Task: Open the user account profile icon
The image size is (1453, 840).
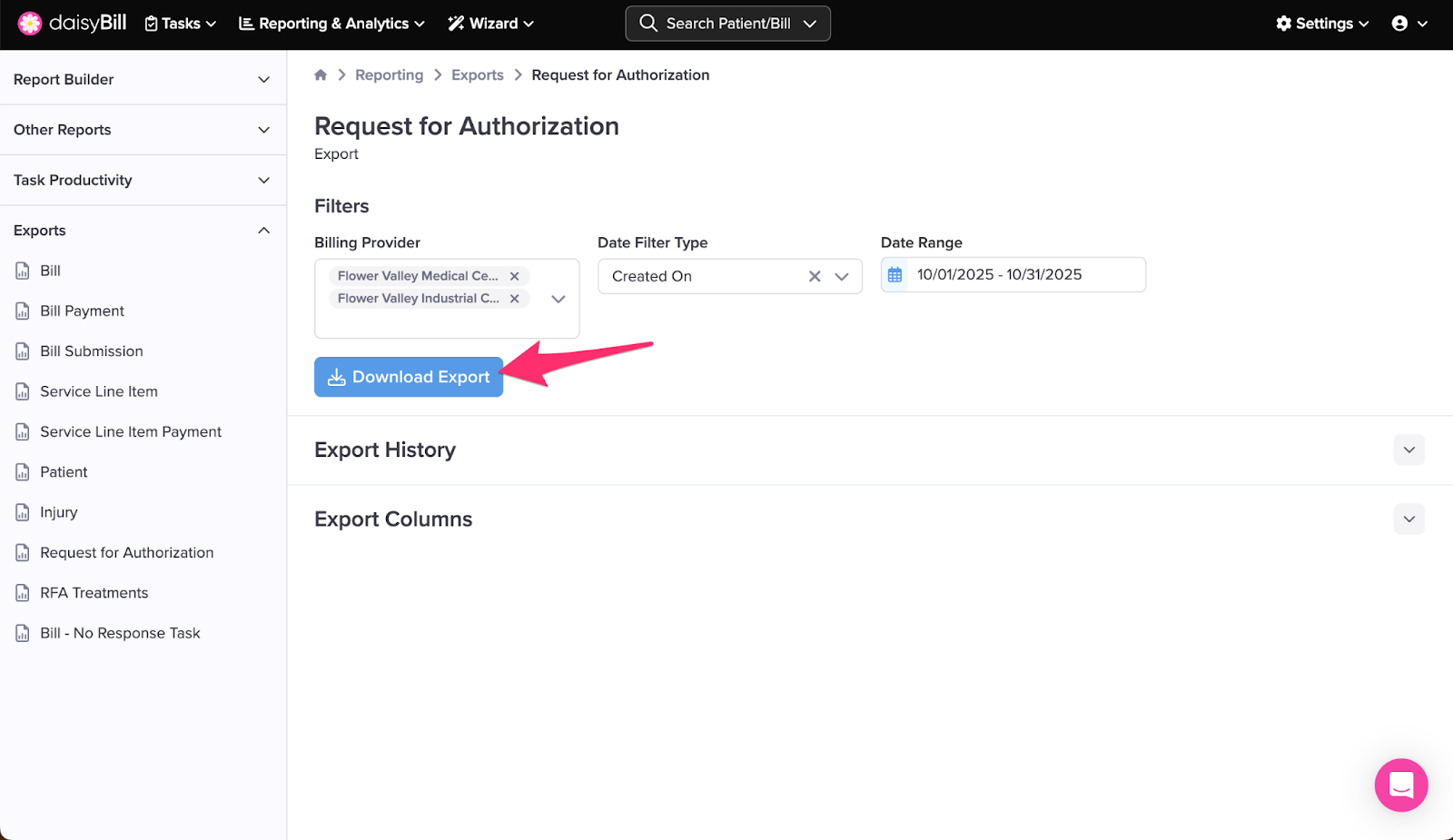Action: coord(1399,24)
